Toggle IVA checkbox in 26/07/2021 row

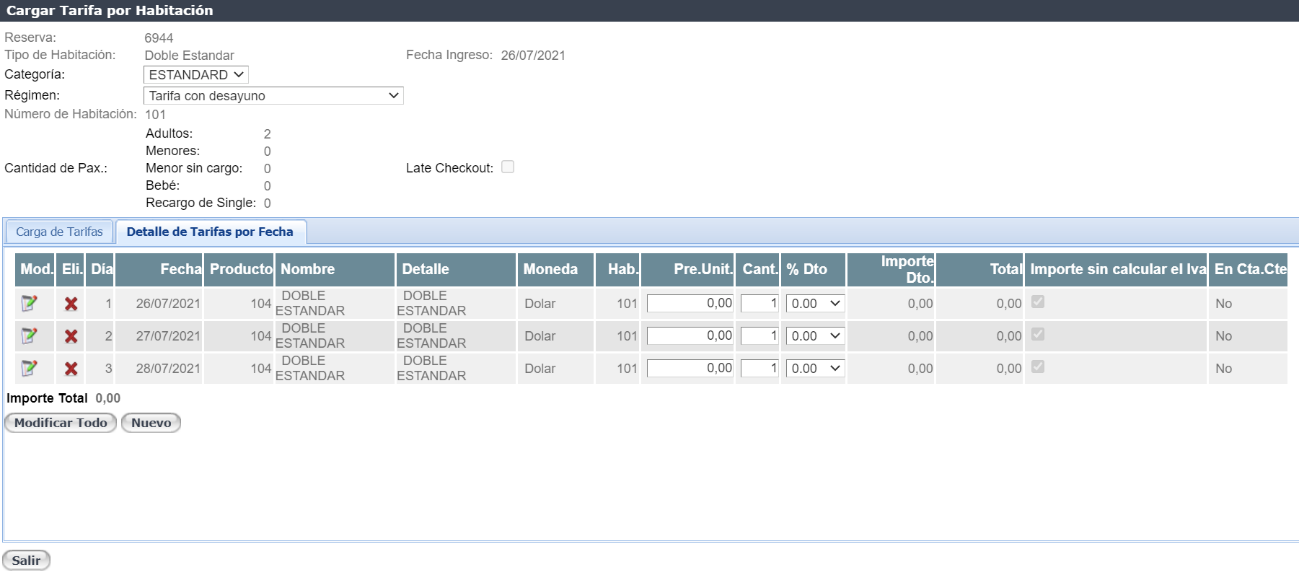click(1038, 302)
